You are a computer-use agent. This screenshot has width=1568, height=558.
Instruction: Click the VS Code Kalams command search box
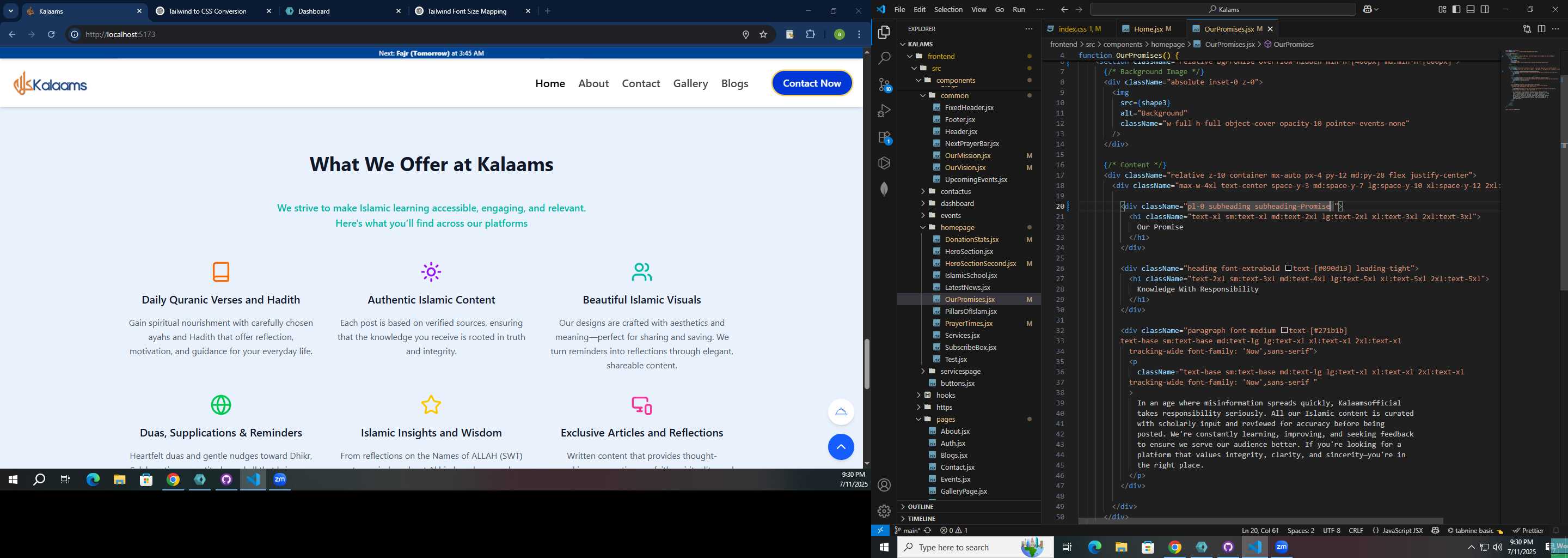click(1222, 9)
